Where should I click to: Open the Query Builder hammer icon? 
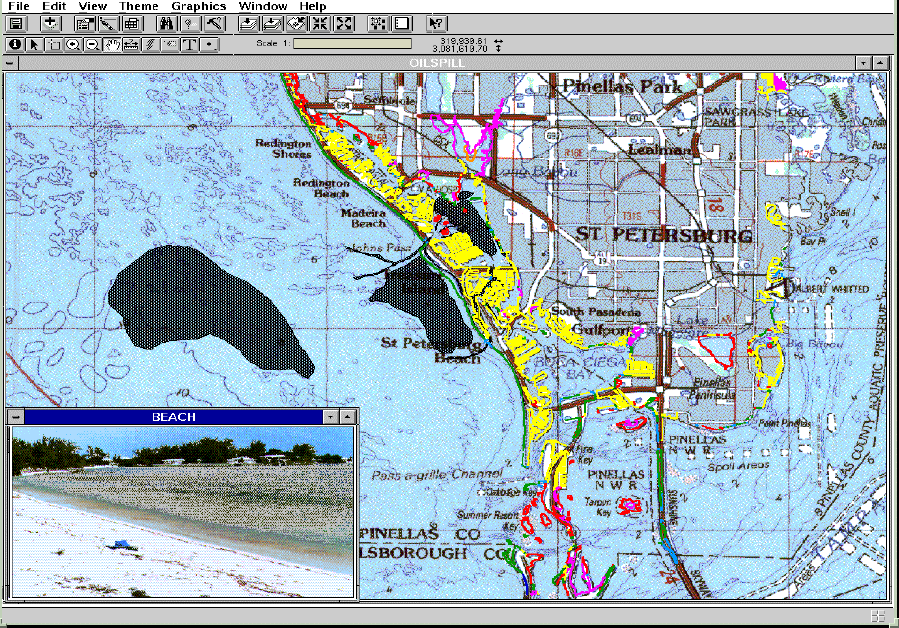coord(214,24)
